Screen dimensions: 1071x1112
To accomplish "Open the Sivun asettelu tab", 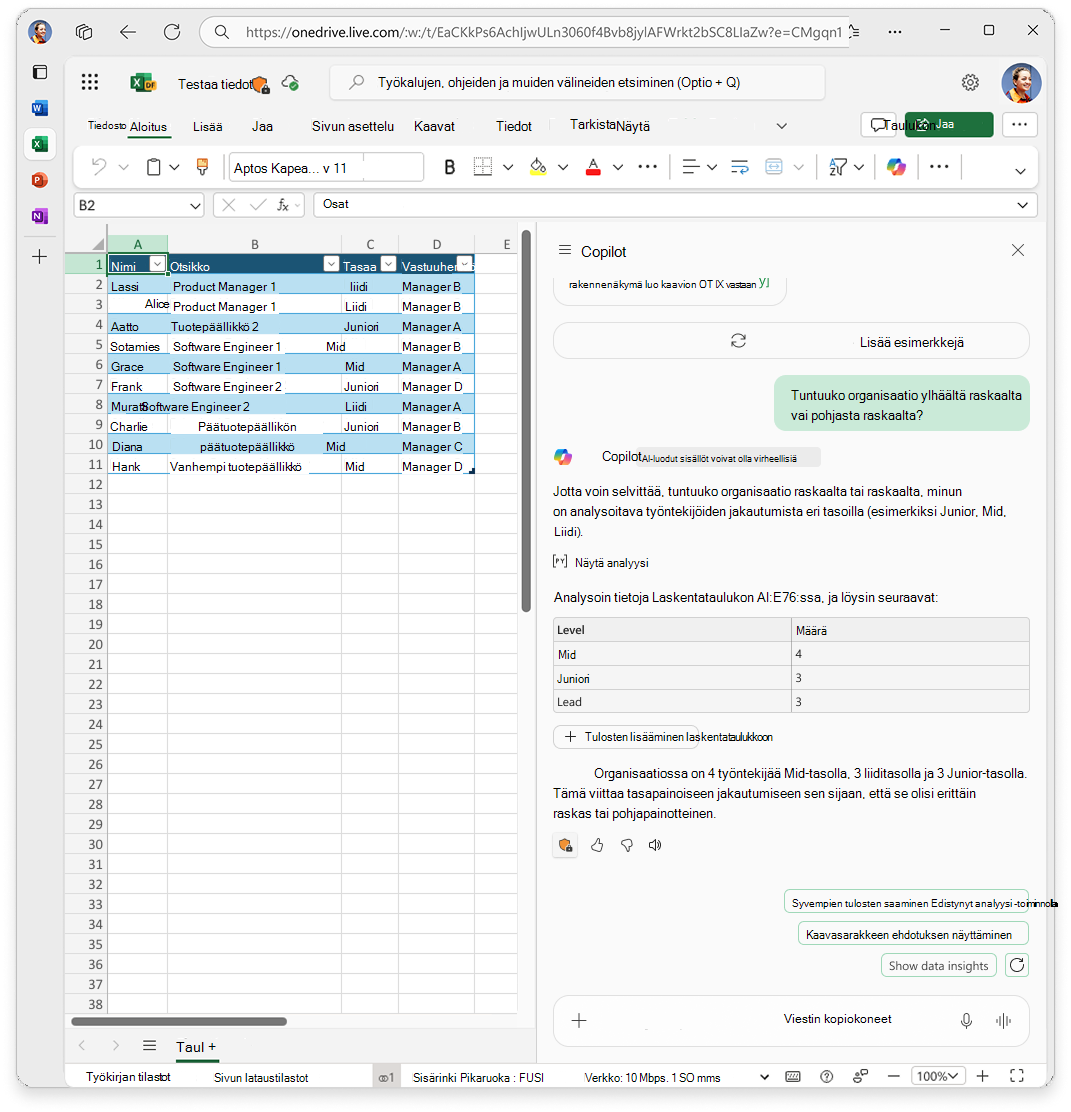I will [x=353, y=126].
